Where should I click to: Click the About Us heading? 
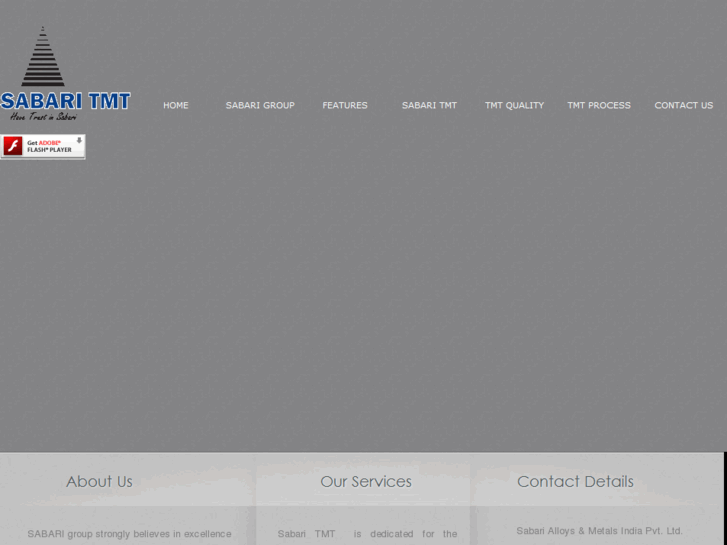point(99,481)
